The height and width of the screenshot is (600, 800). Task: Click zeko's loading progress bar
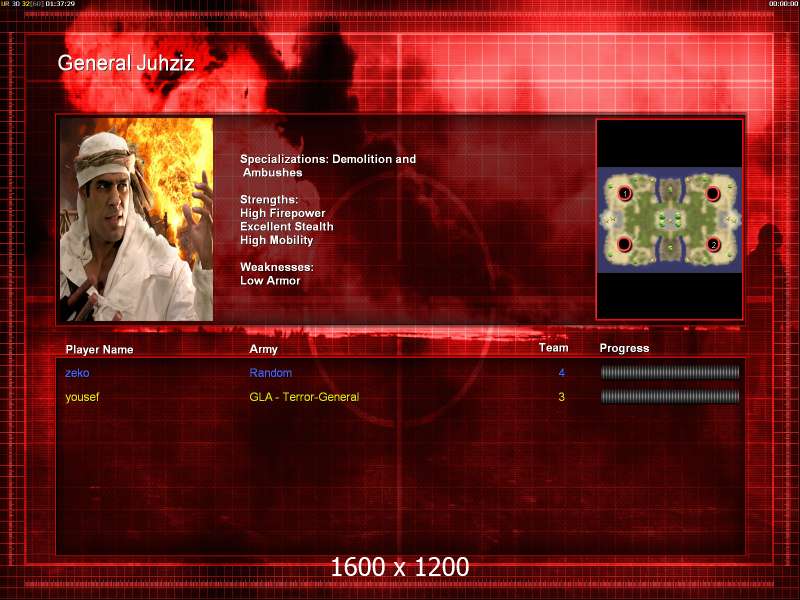pos(670,372)
